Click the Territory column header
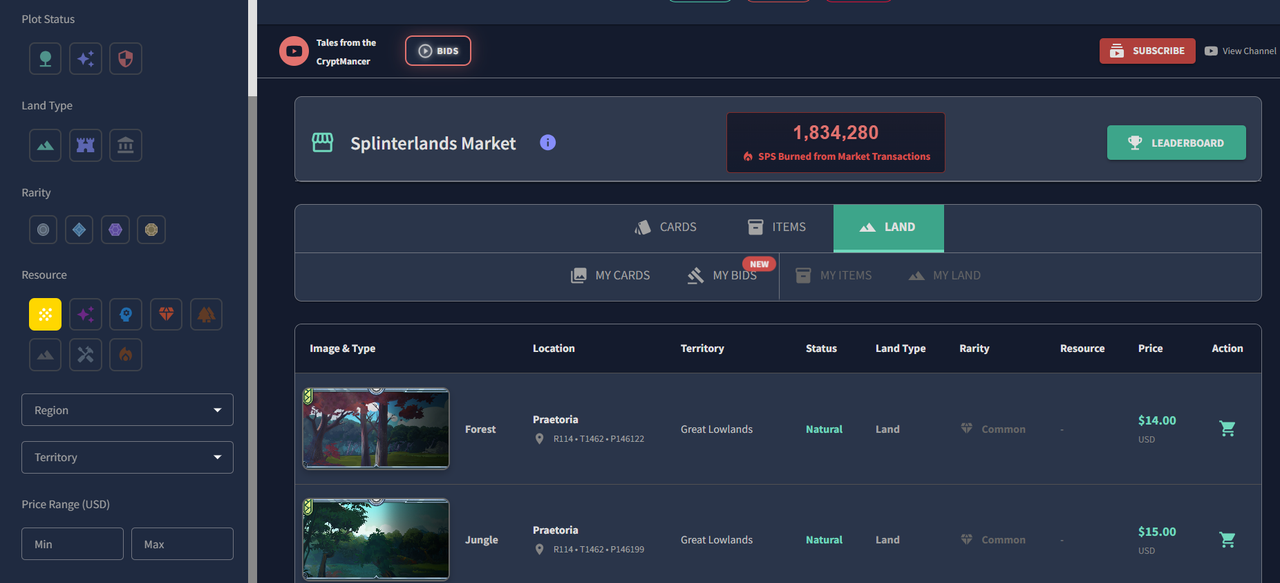 (x=702, y=349)
